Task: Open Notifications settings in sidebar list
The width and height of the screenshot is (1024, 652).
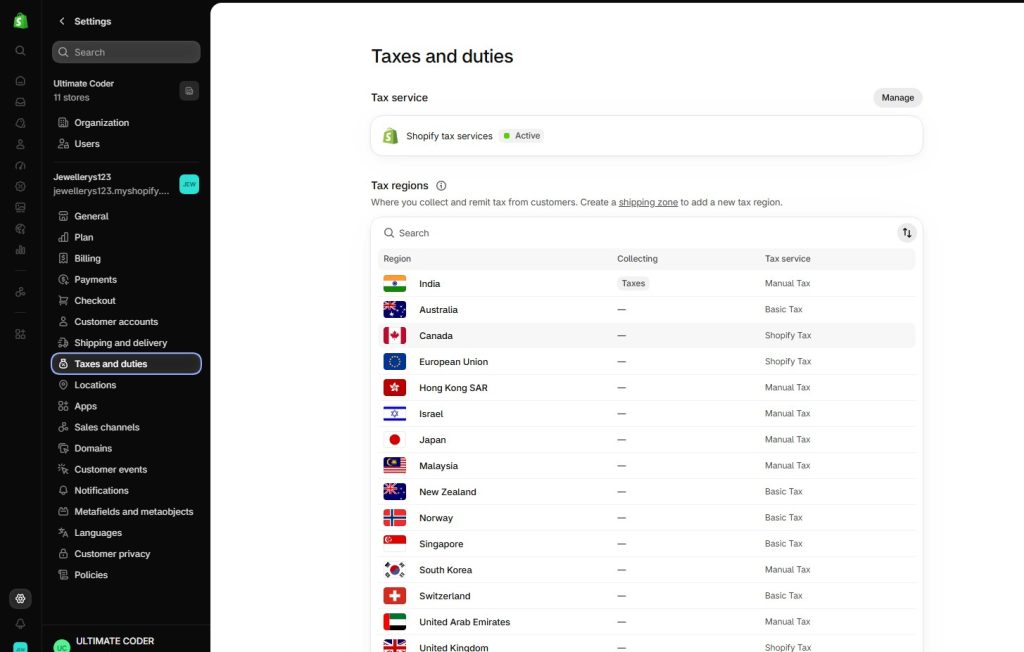Action: click(126, 490)
